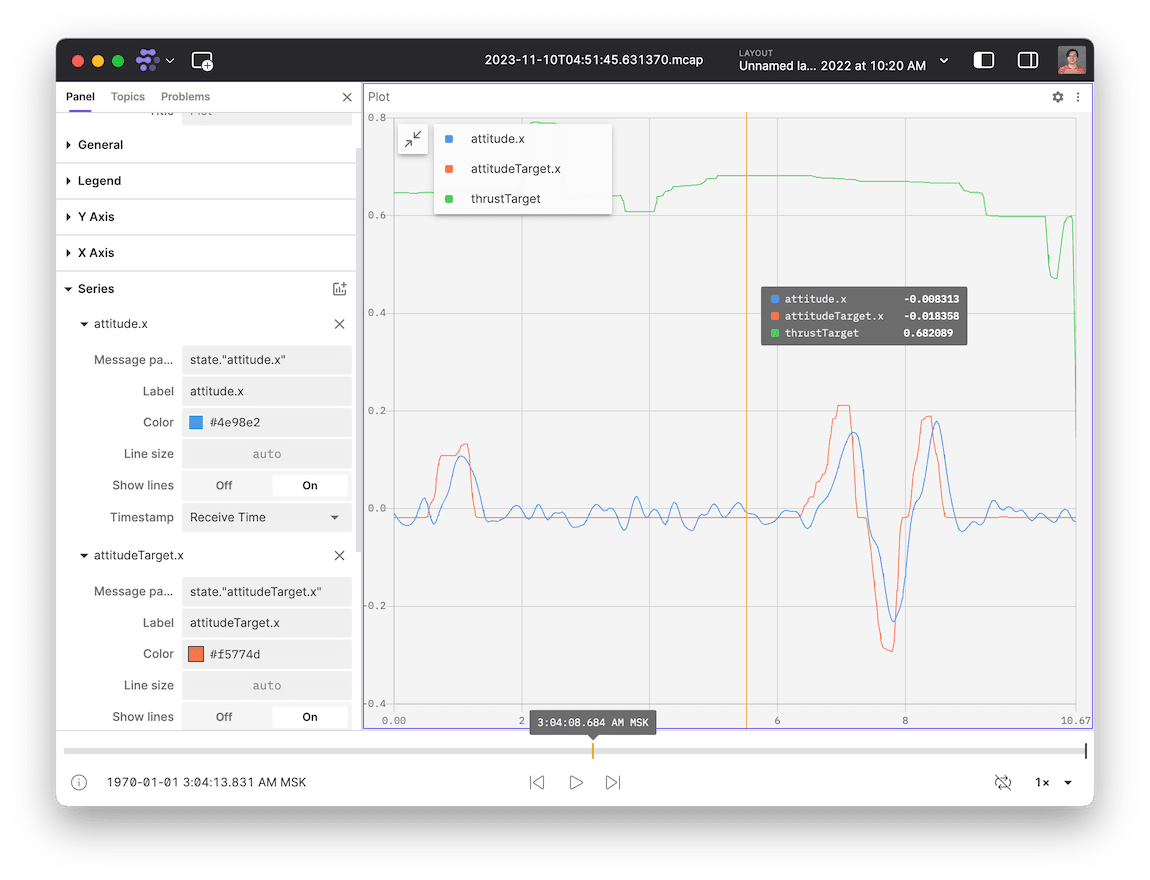Open the data source info icon
1150x880 pixels.
click(79, 782)
